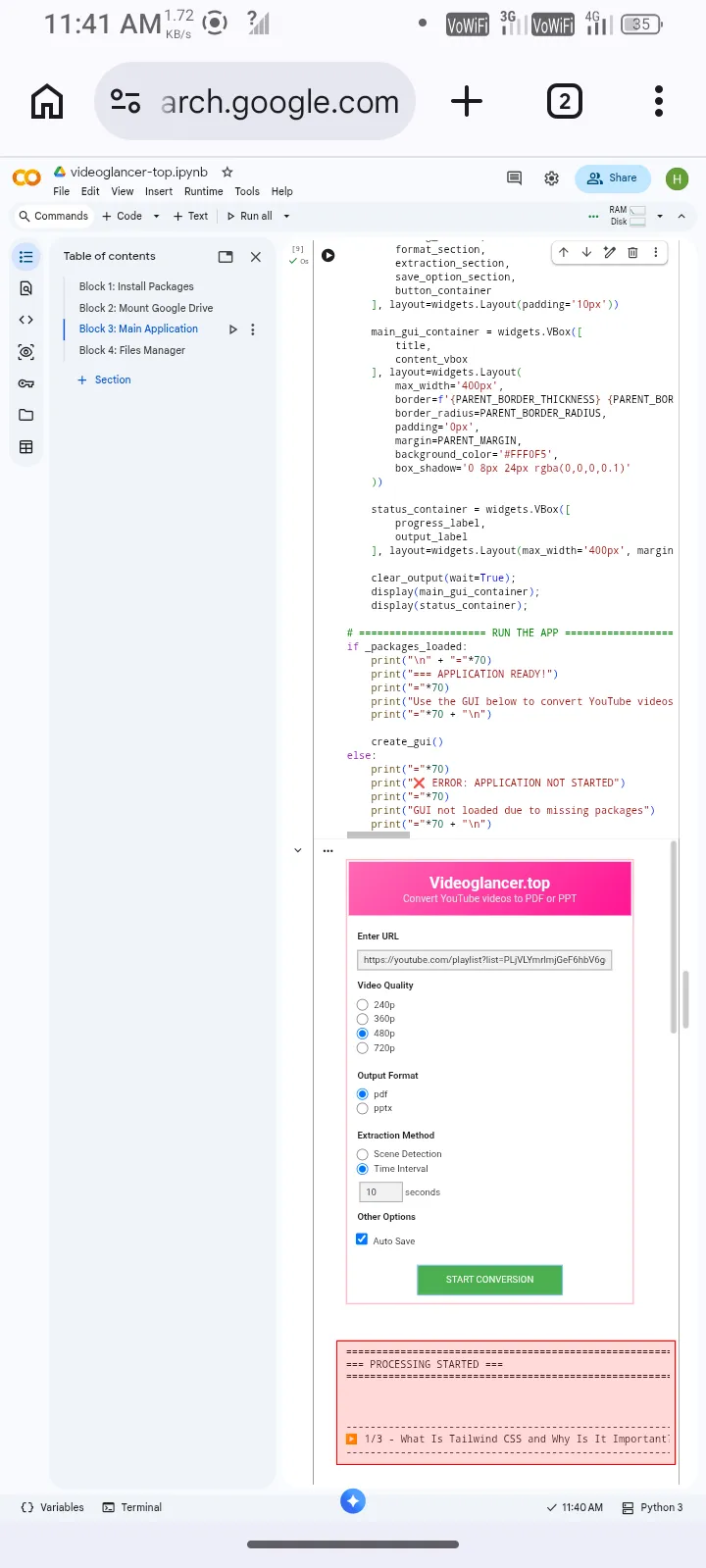
Task: Run the Block 3 section play icon
Action: (x=232, y=329)
